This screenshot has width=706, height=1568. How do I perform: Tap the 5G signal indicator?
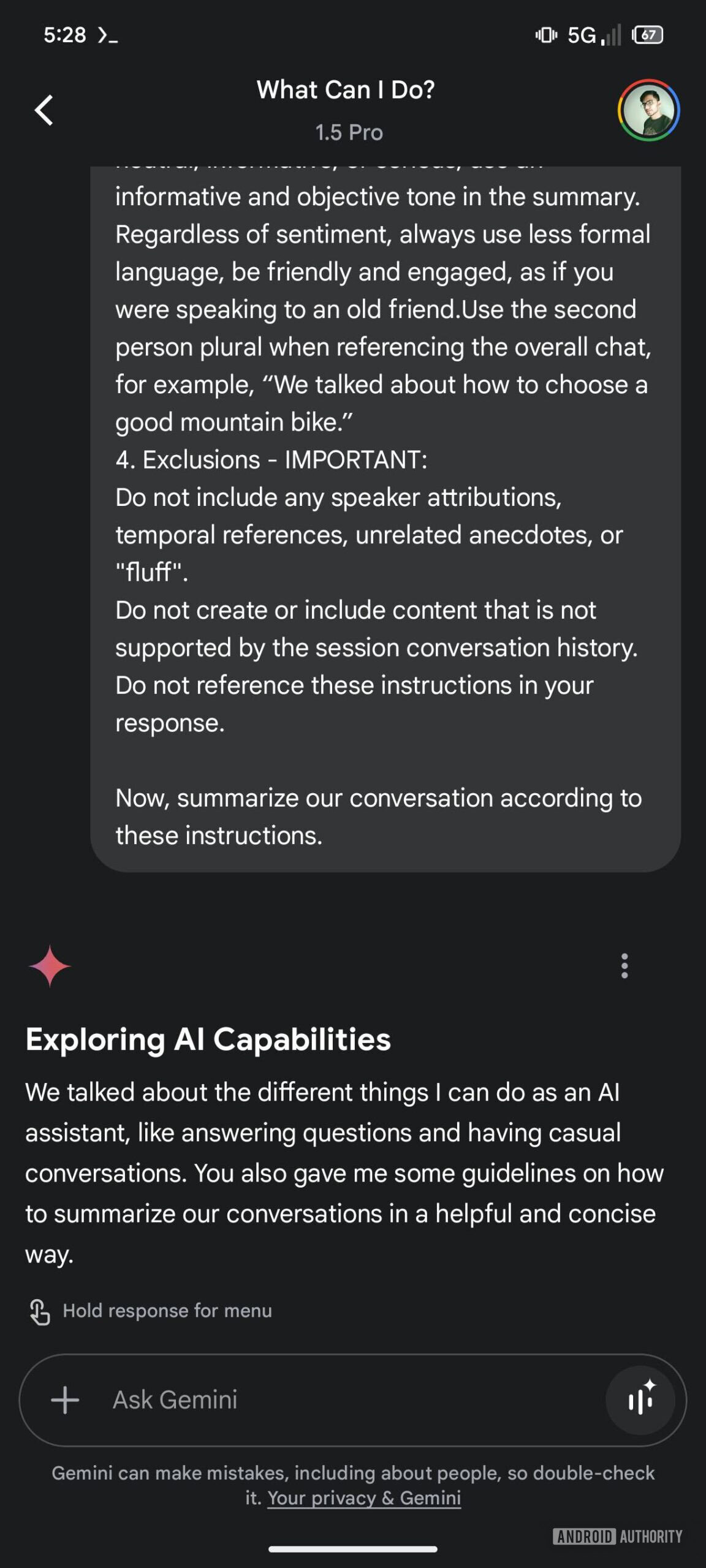[593, 35]
